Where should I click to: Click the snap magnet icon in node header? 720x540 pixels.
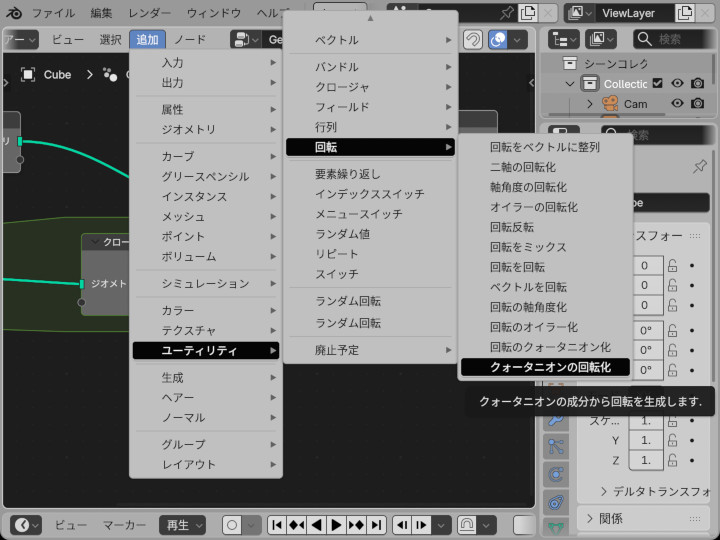(472, 40)
